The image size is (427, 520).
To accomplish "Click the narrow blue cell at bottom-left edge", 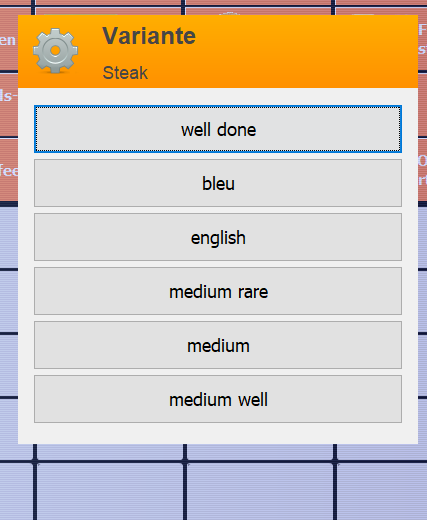I will 16,492.
